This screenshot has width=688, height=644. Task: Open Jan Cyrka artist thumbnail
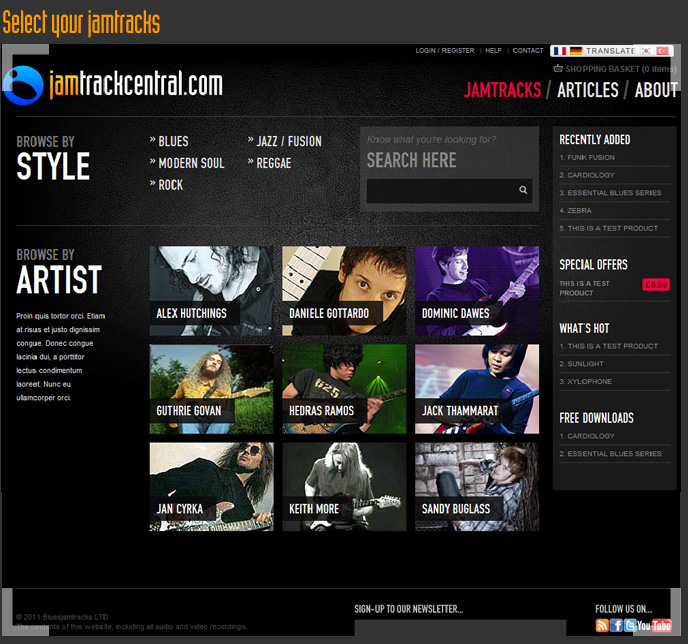211,487
